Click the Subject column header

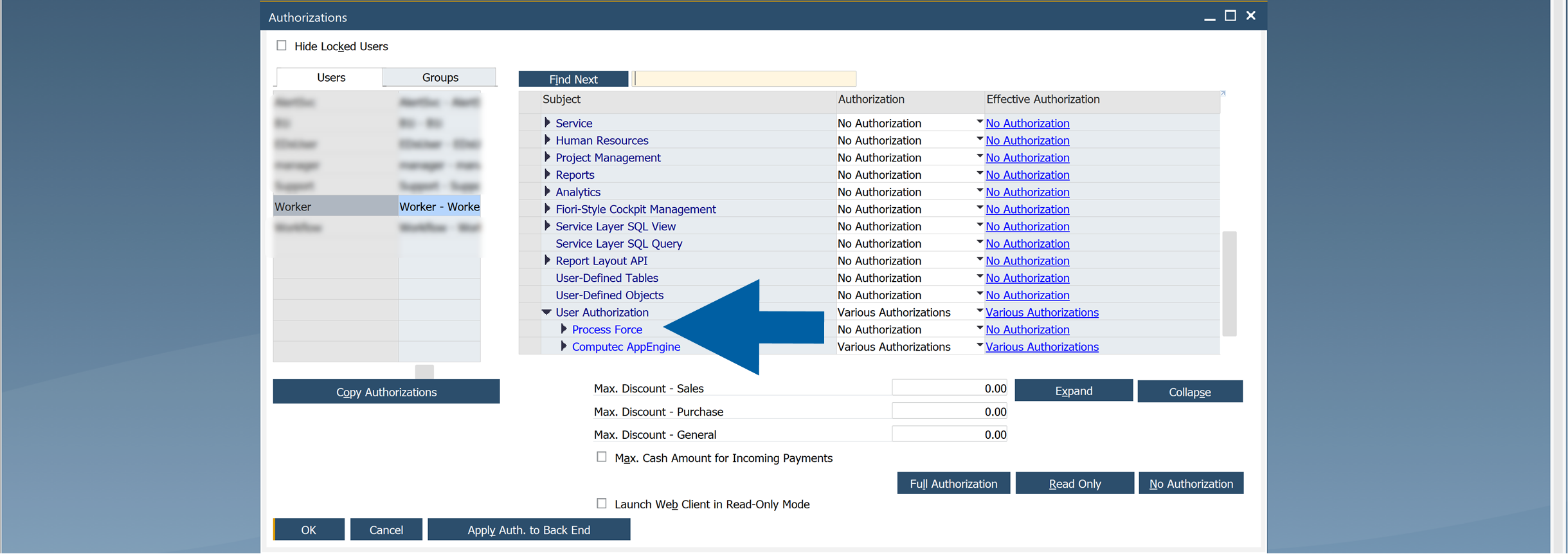point(688,99)
